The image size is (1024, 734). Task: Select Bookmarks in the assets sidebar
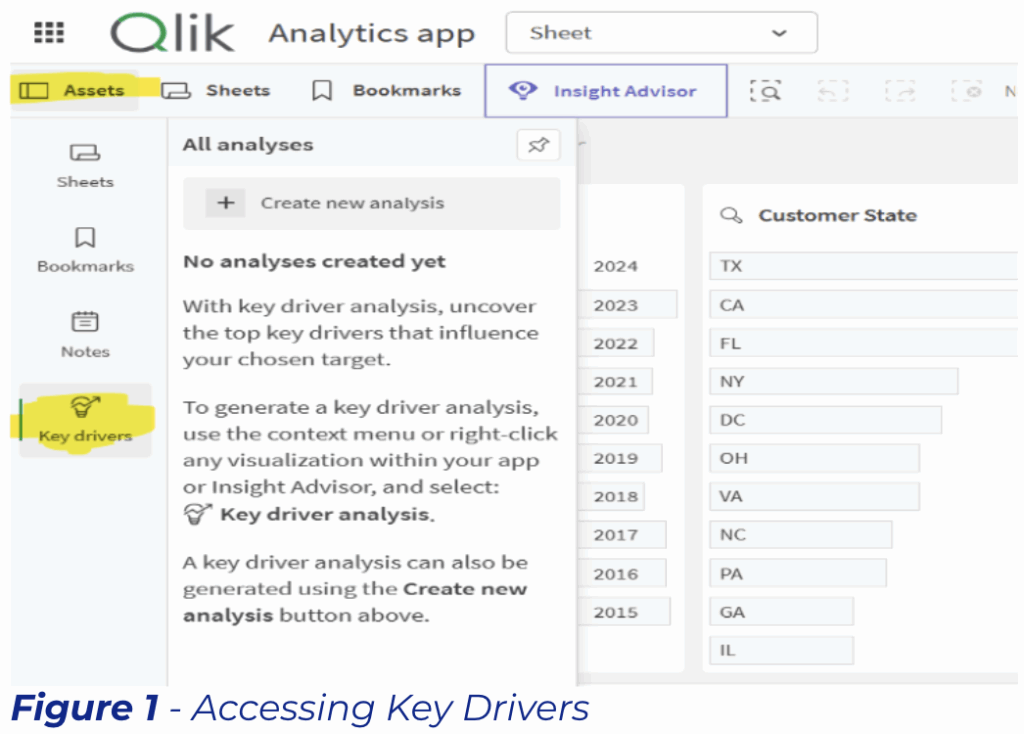(85, 250)
